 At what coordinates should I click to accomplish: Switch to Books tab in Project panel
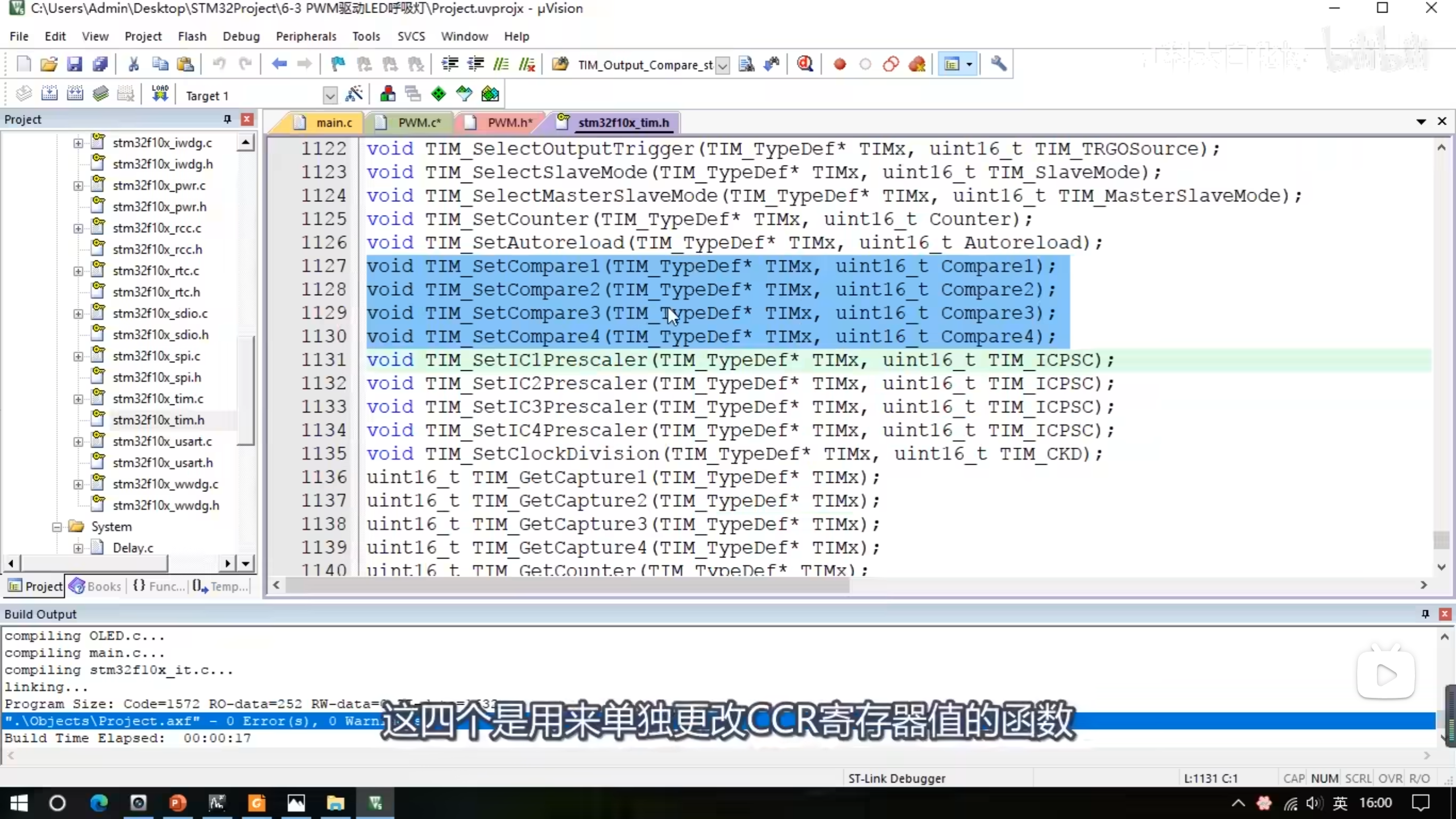[96, 586]
